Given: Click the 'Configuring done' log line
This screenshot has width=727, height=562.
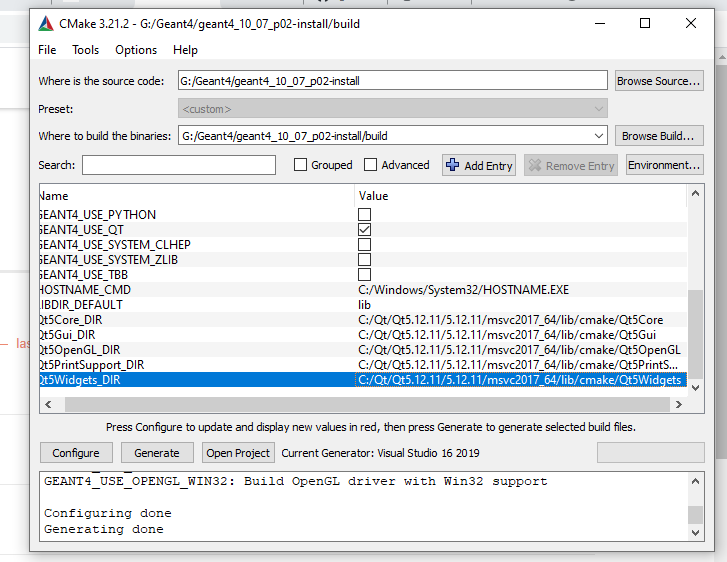Looking at the screenshot, I should click(x=108, y=513).
